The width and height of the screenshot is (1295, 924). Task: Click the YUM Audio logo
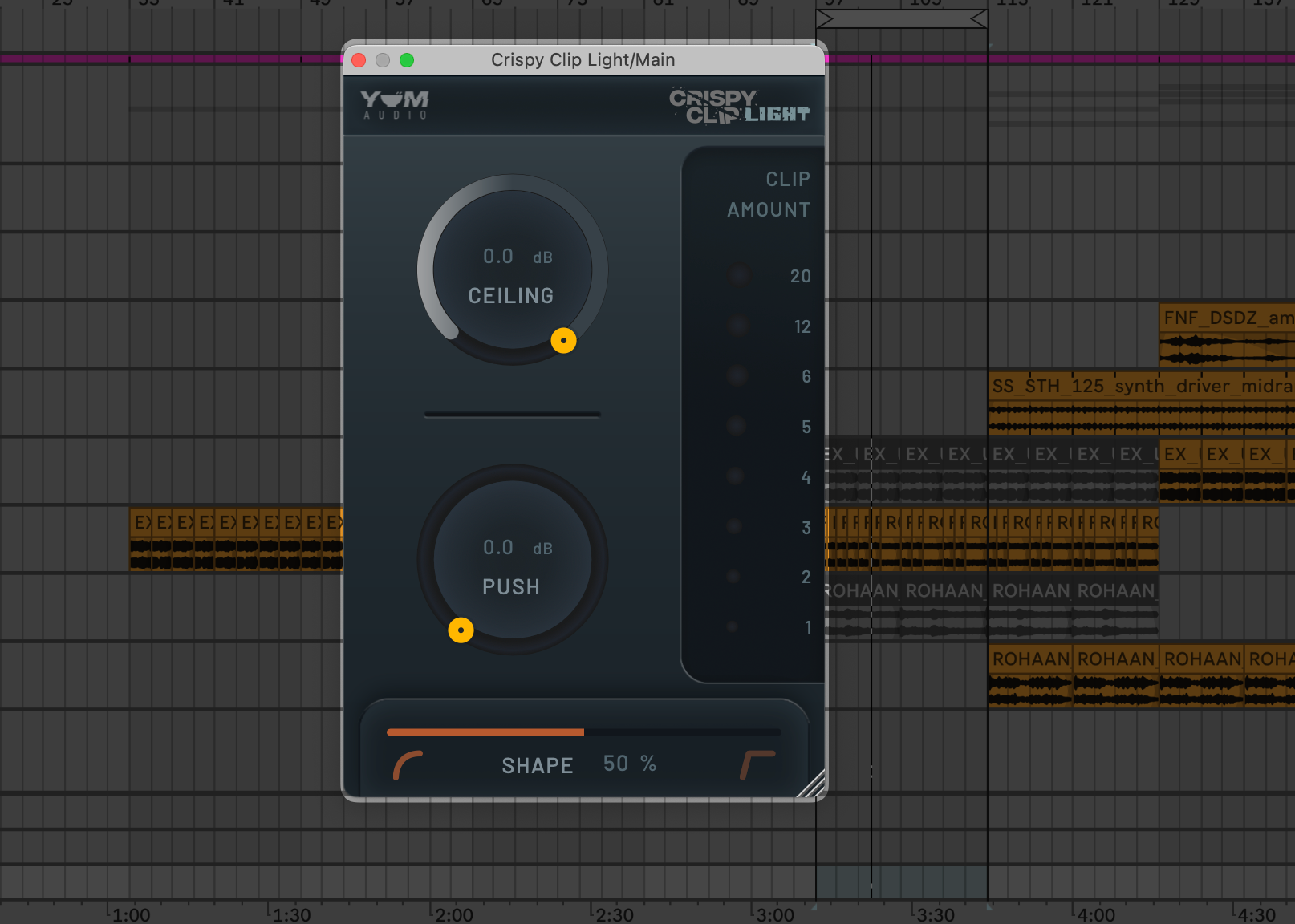[x=395, y=105]
